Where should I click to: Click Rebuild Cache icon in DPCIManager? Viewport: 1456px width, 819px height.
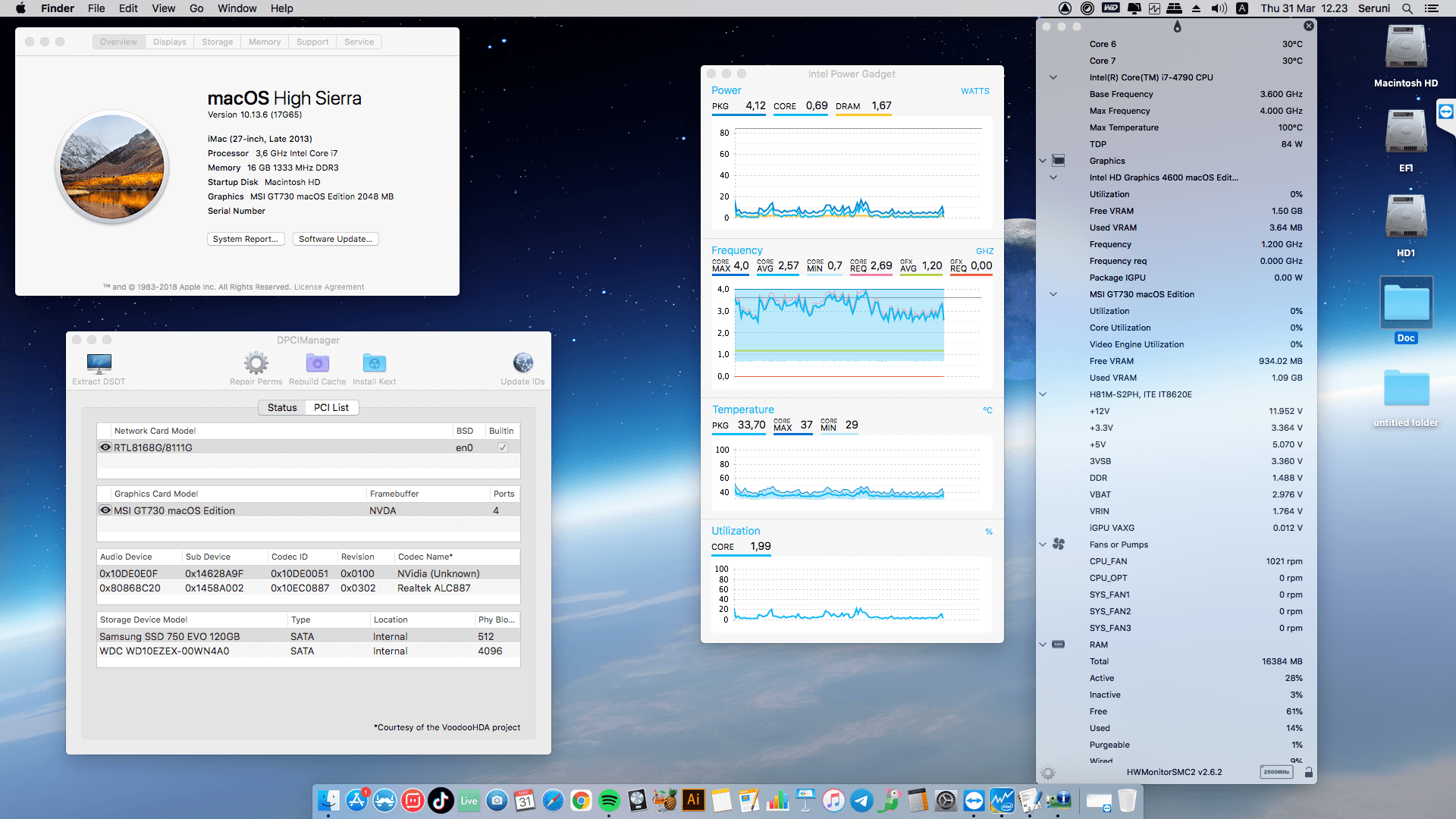317,363
